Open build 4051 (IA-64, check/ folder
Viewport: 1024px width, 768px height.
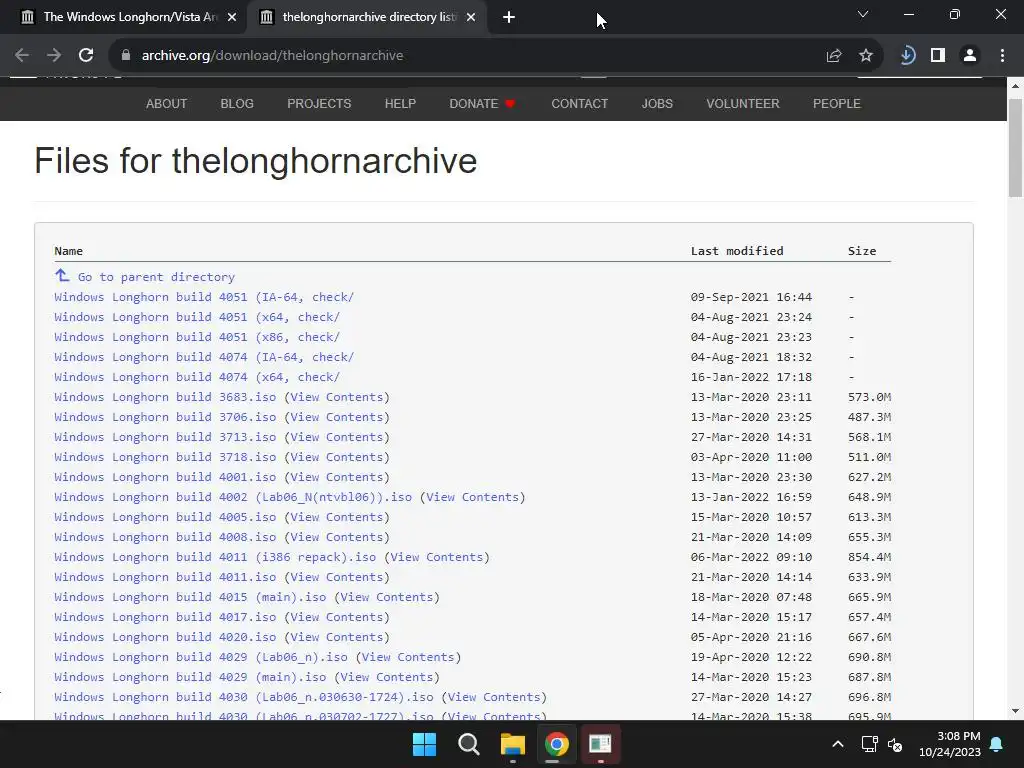(x=204, y=297)
